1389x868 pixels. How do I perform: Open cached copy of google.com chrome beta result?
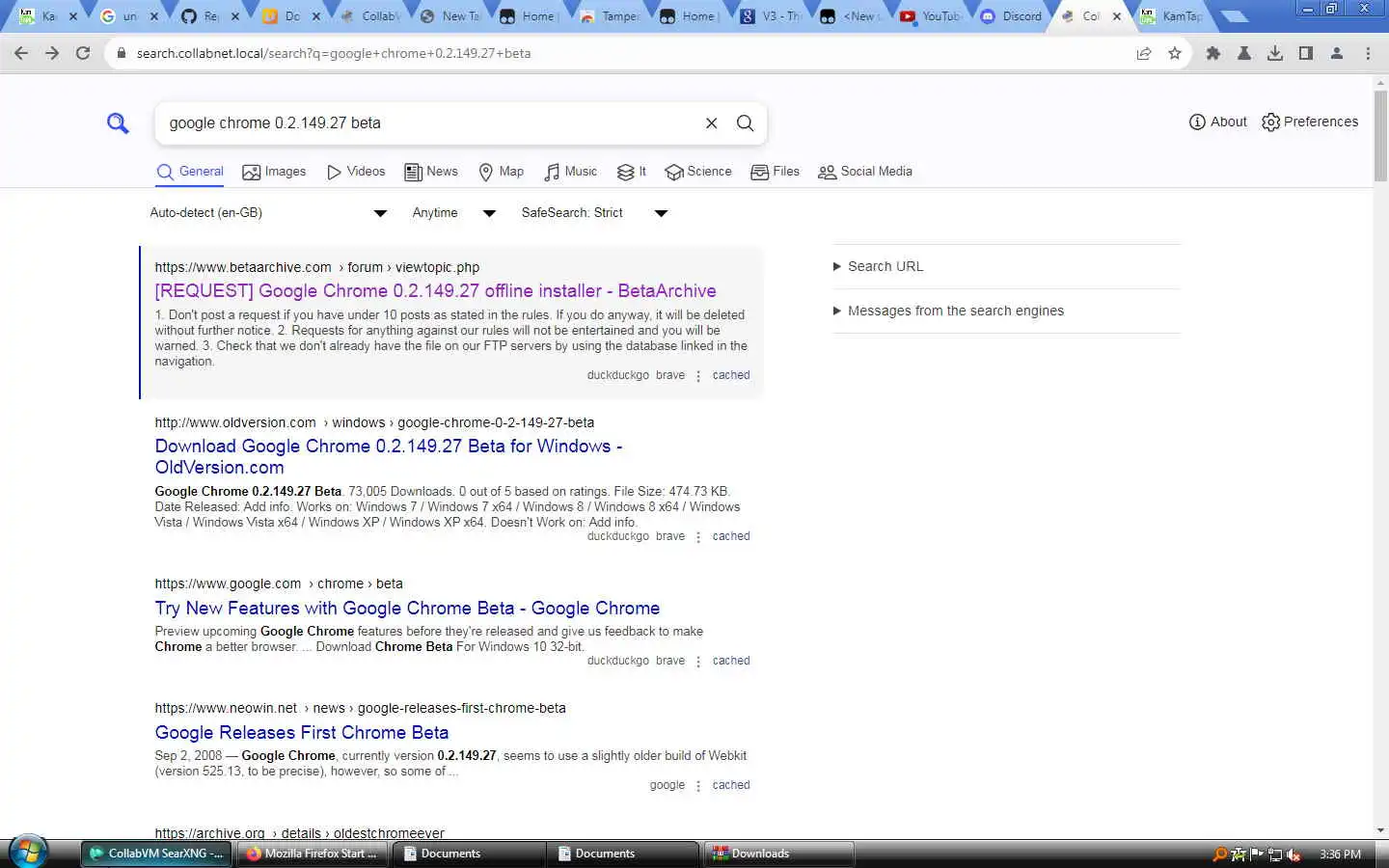click(x=730, y=661)
